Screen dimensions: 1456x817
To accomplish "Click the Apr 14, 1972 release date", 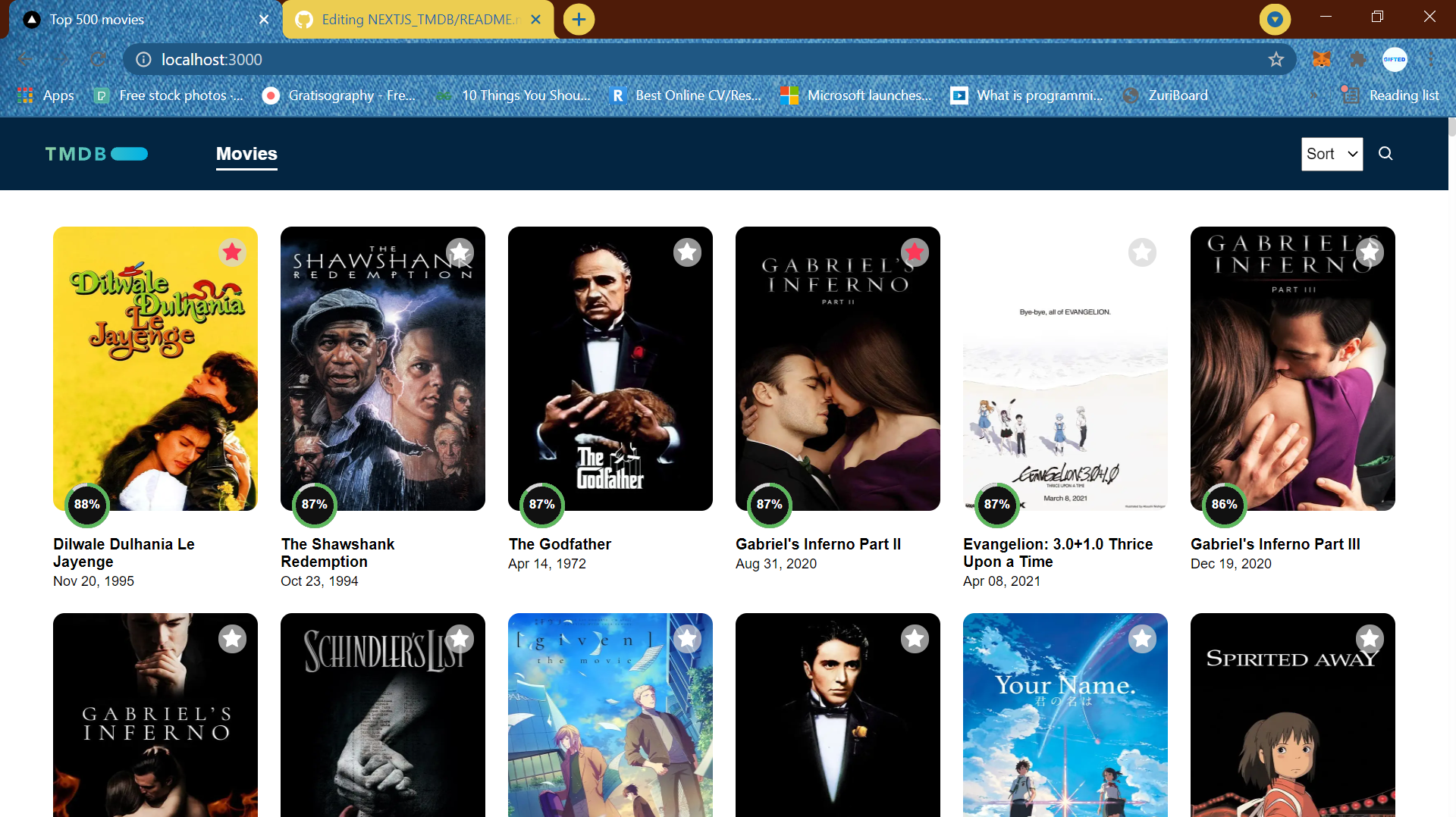I will pyautogui.click(x=547, y=564).
